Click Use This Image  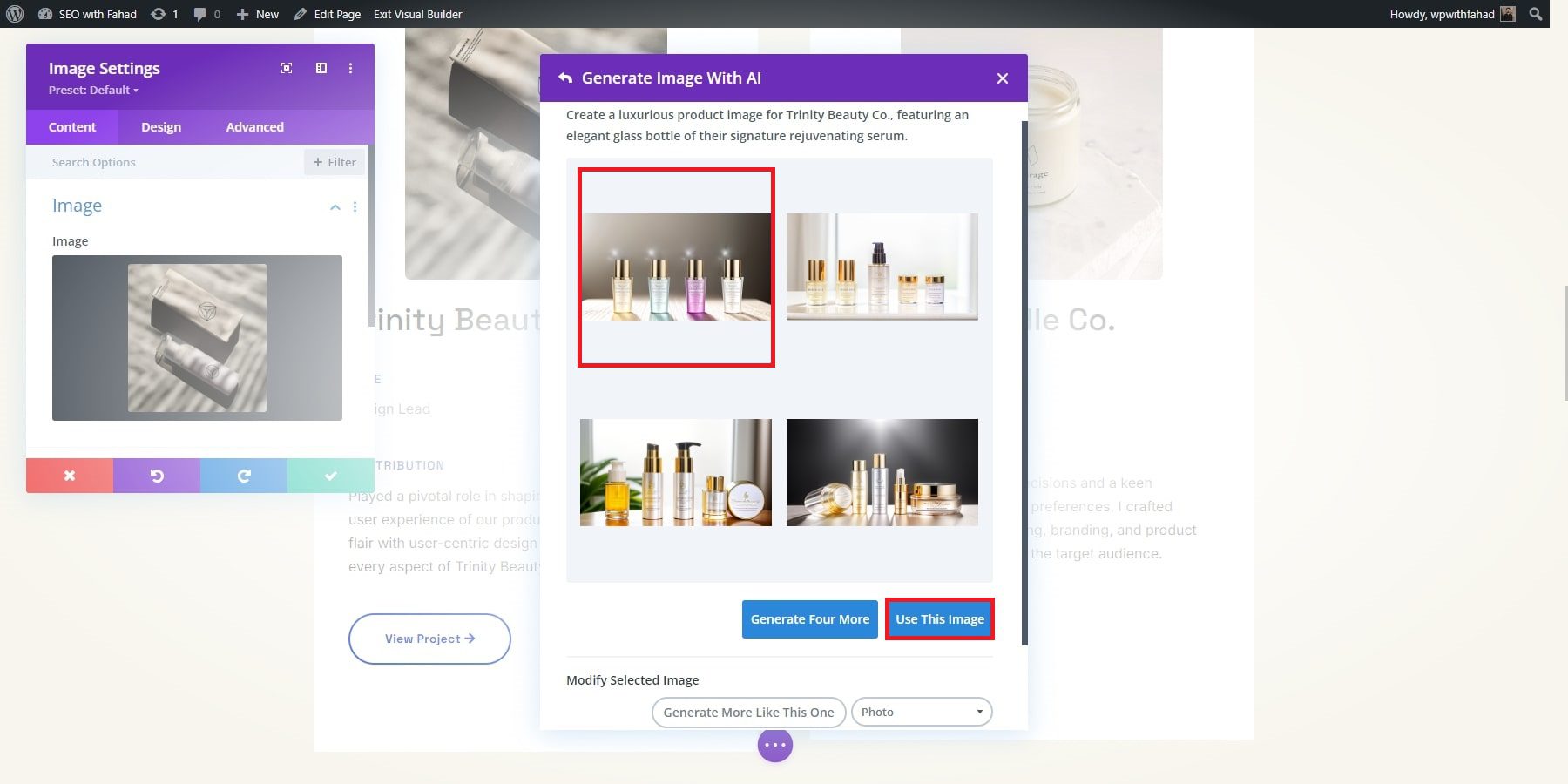click(940, 619)
